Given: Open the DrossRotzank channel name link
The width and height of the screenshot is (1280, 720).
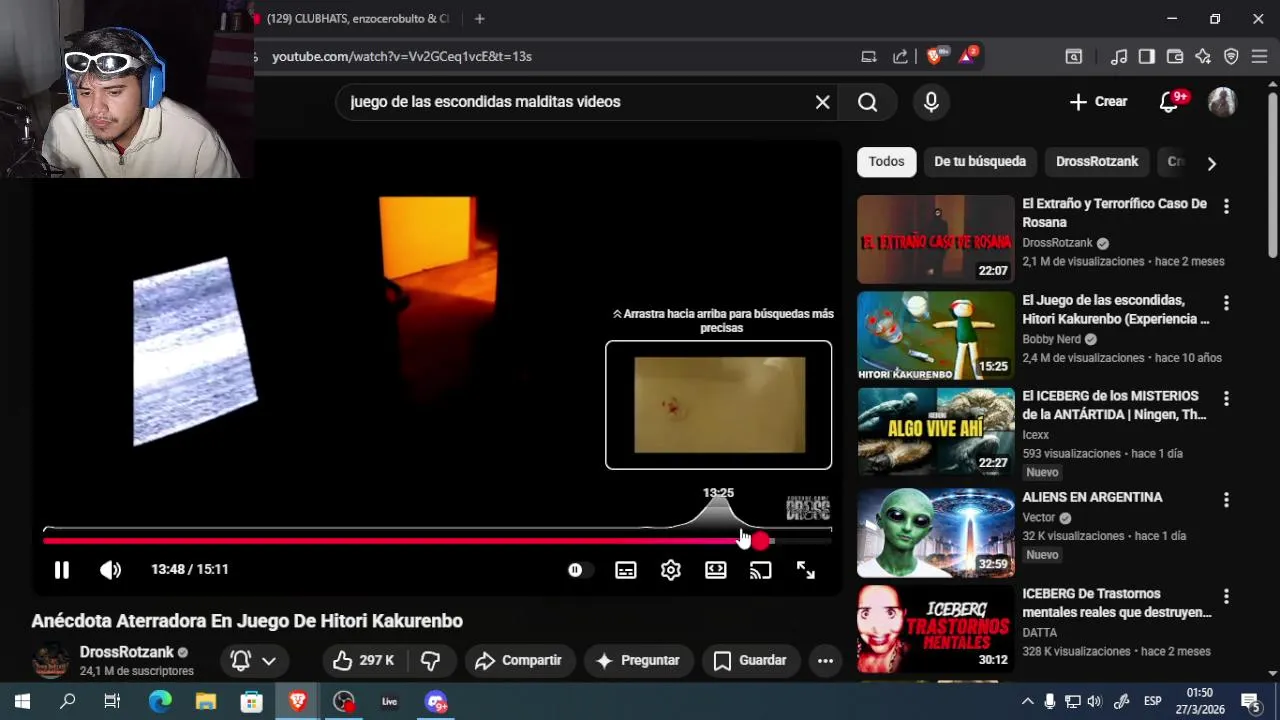Looking at the screenshot, I should (x=127, y=652).
